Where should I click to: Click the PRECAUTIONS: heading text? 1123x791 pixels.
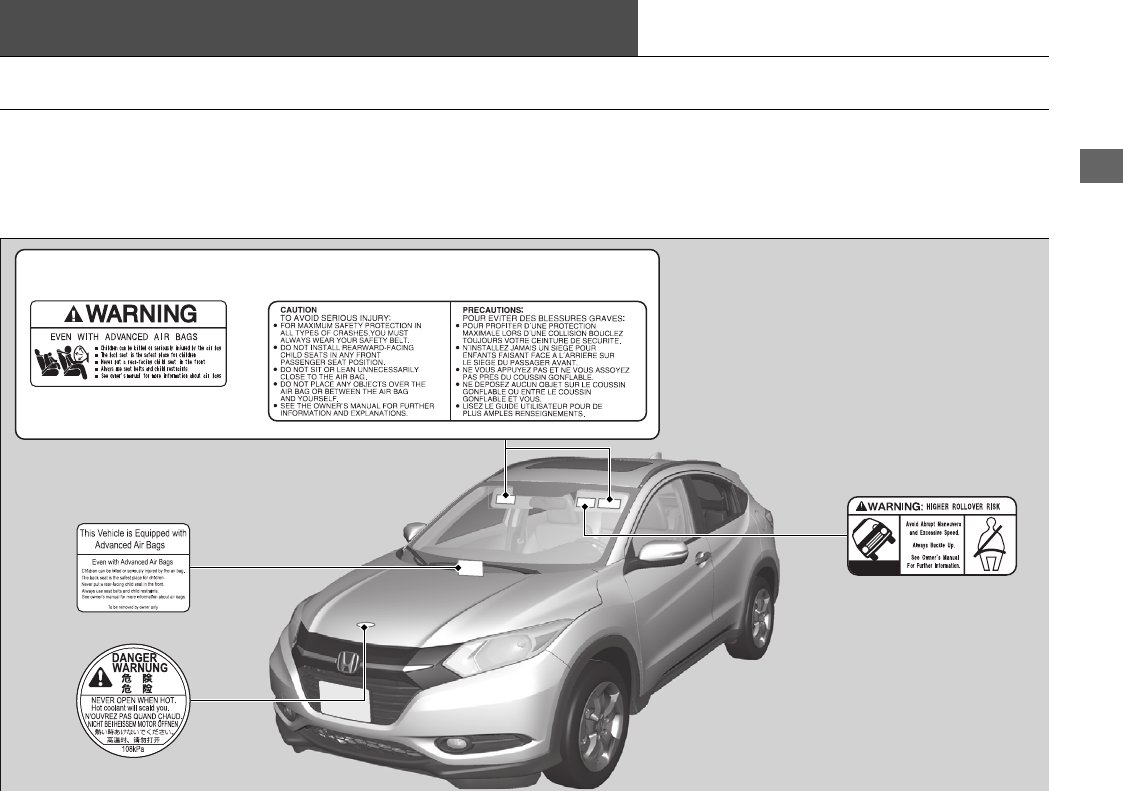coord(493,310)
